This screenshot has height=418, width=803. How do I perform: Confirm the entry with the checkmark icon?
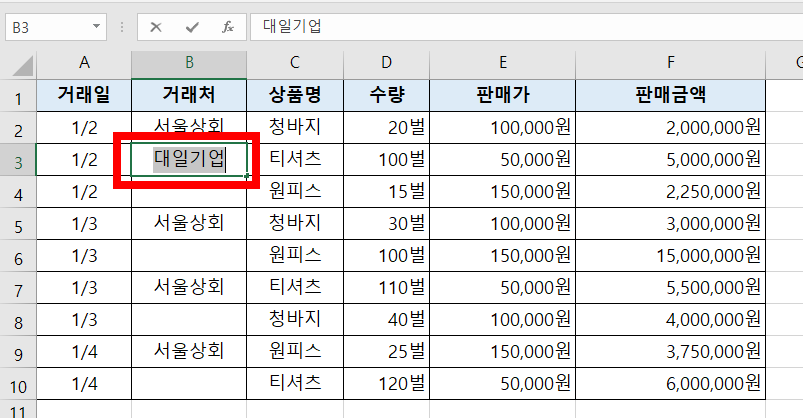click(192, 27)
